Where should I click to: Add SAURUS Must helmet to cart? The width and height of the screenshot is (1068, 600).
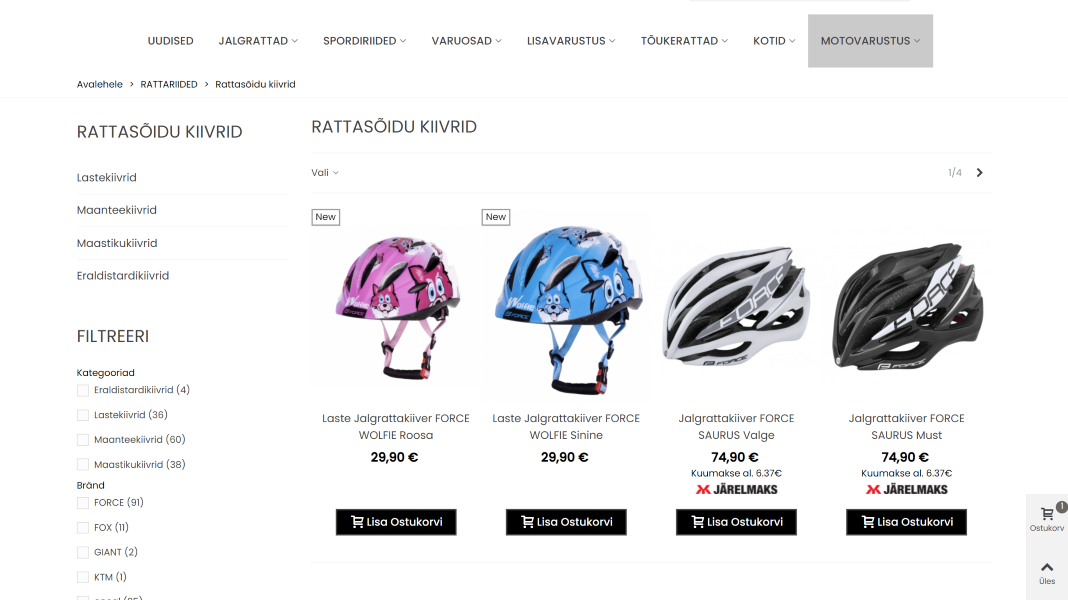tap(907, 522)
